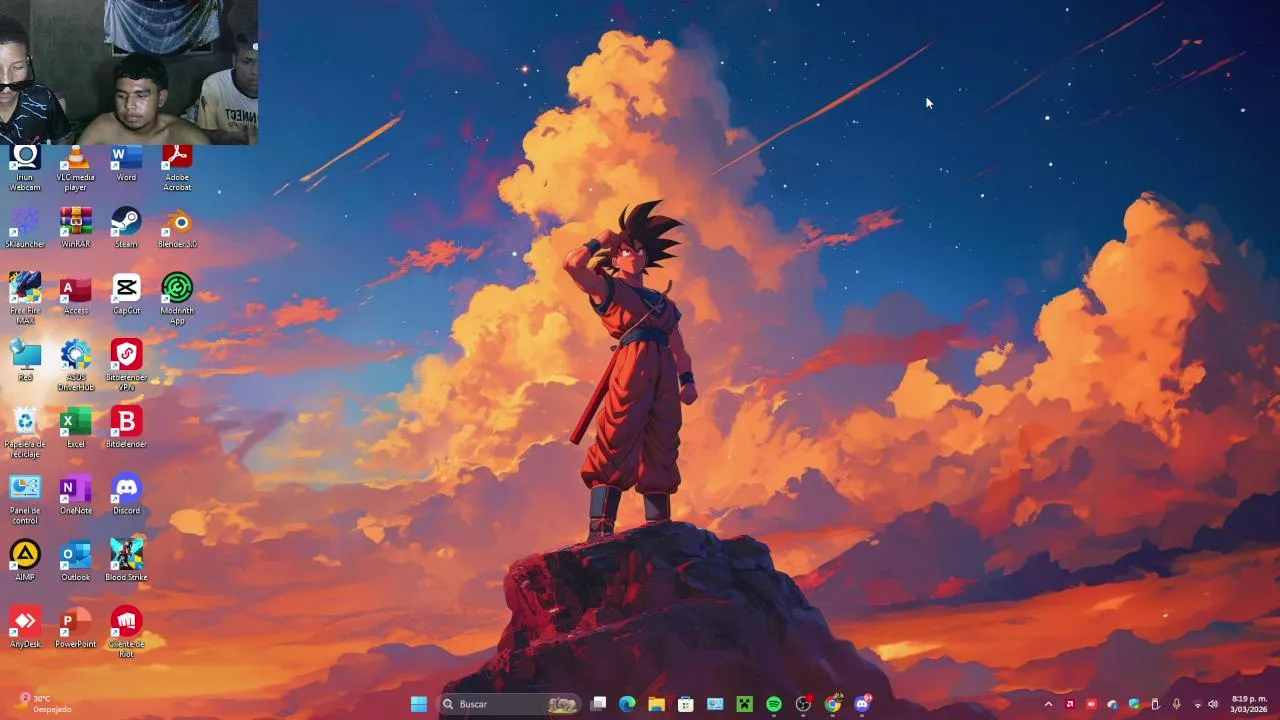Select the Bitdefender desktop icon
1280x720 pixels.
click(126, 428)
